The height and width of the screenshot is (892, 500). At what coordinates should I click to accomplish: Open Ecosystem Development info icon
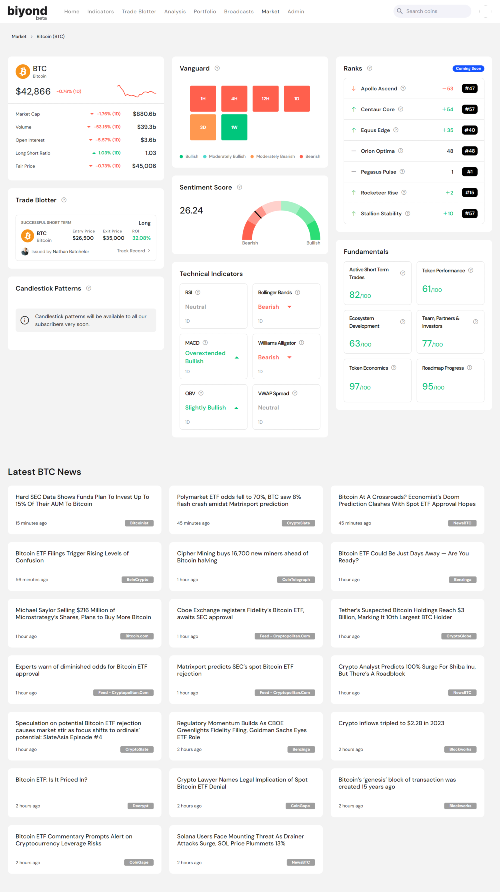403,321
